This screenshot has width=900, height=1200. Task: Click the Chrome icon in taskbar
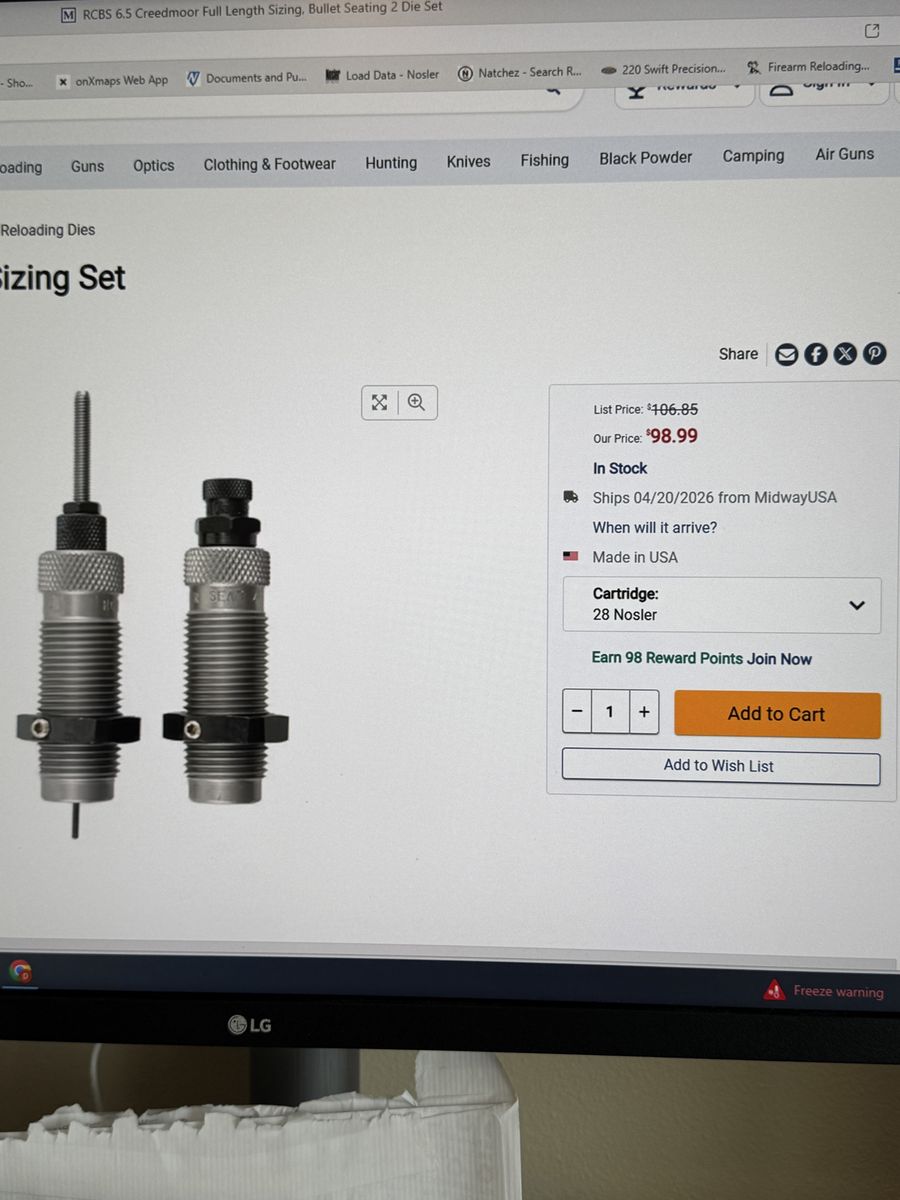pyautogui.click(x=21, y=971)
